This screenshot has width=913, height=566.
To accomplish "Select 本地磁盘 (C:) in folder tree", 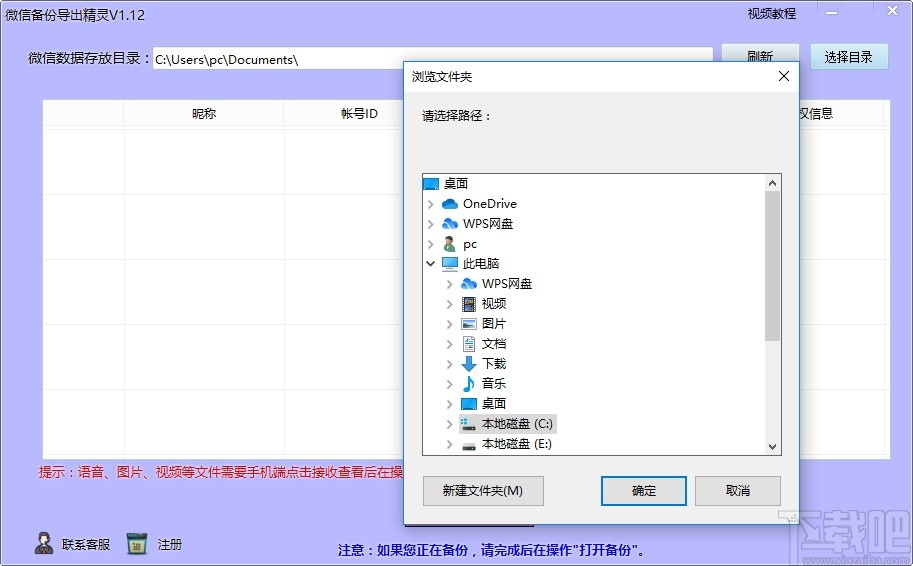I will pyautogui.click(x=517, y=424).
